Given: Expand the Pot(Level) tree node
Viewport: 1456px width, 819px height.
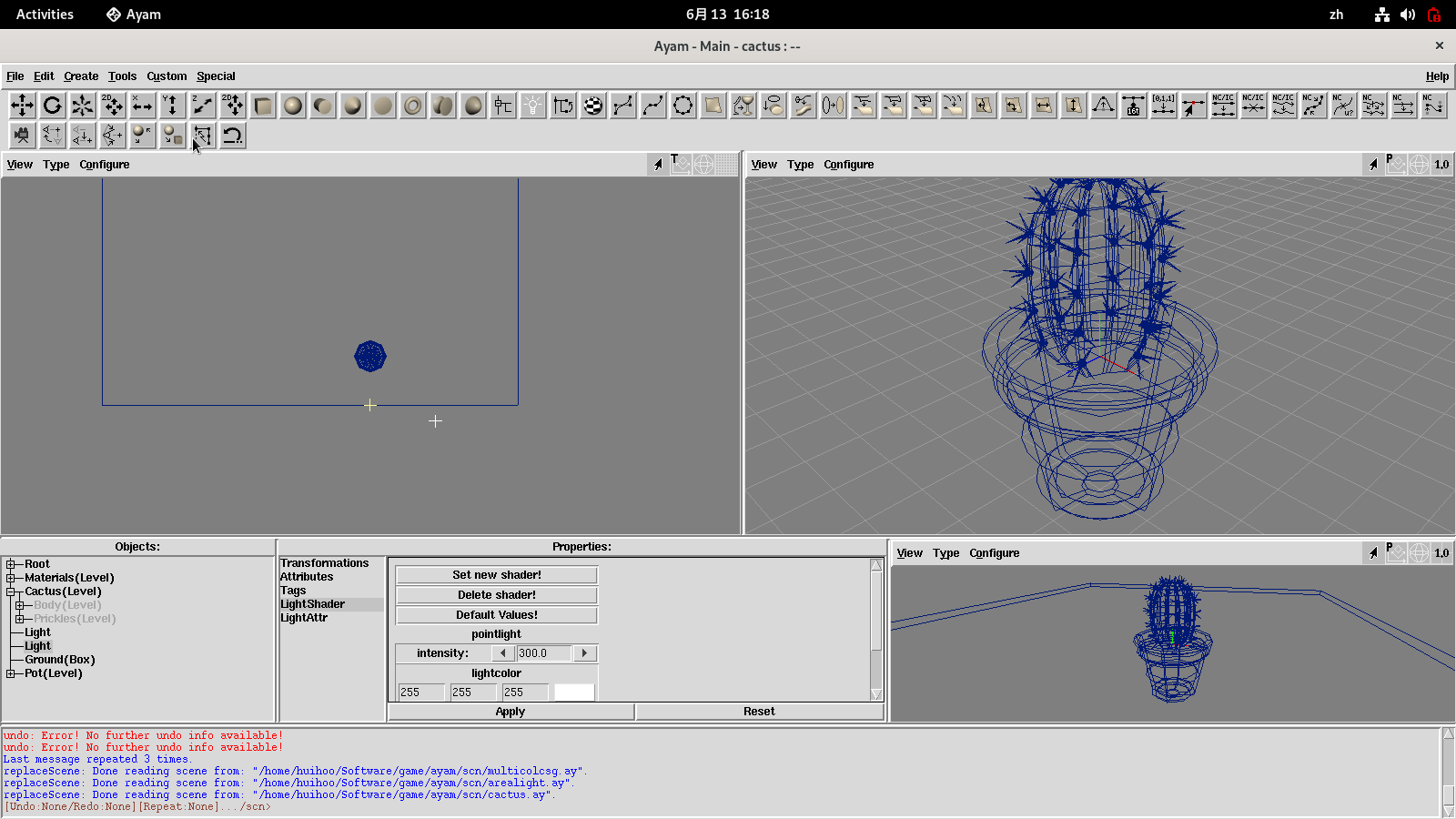Looking at the screenshot, I should tap(11, 673).
